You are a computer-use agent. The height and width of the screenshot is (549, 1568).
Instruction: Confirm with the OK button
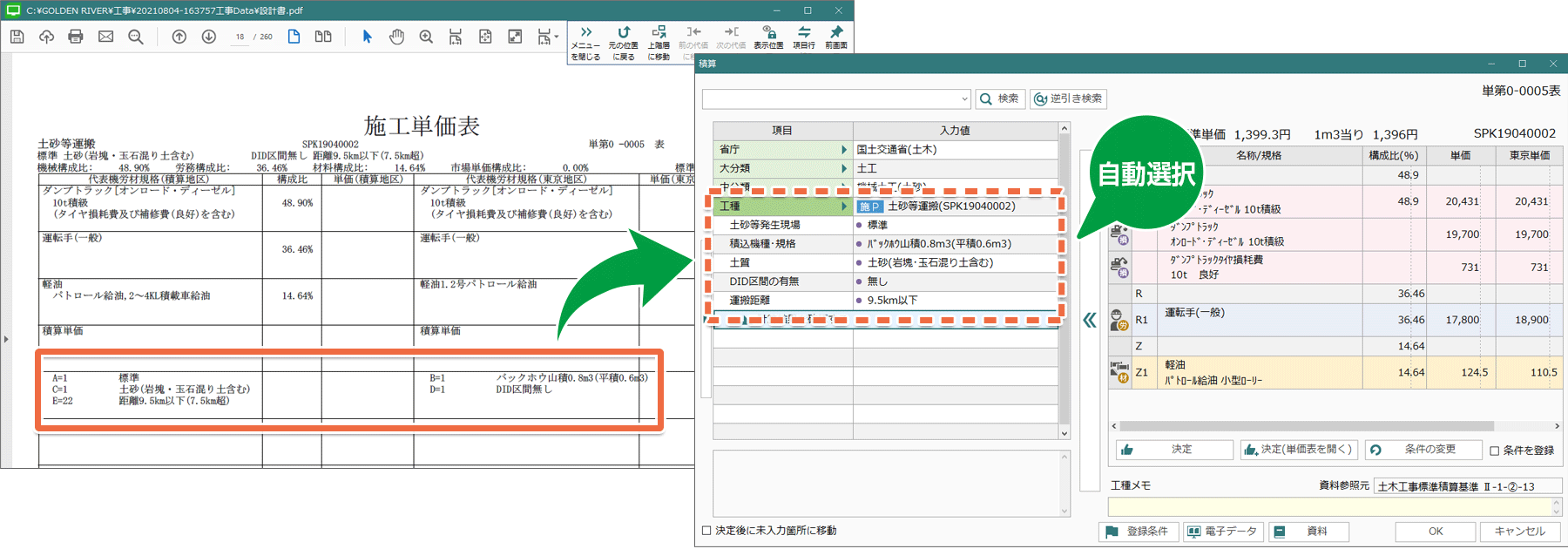pos(1436,532)
